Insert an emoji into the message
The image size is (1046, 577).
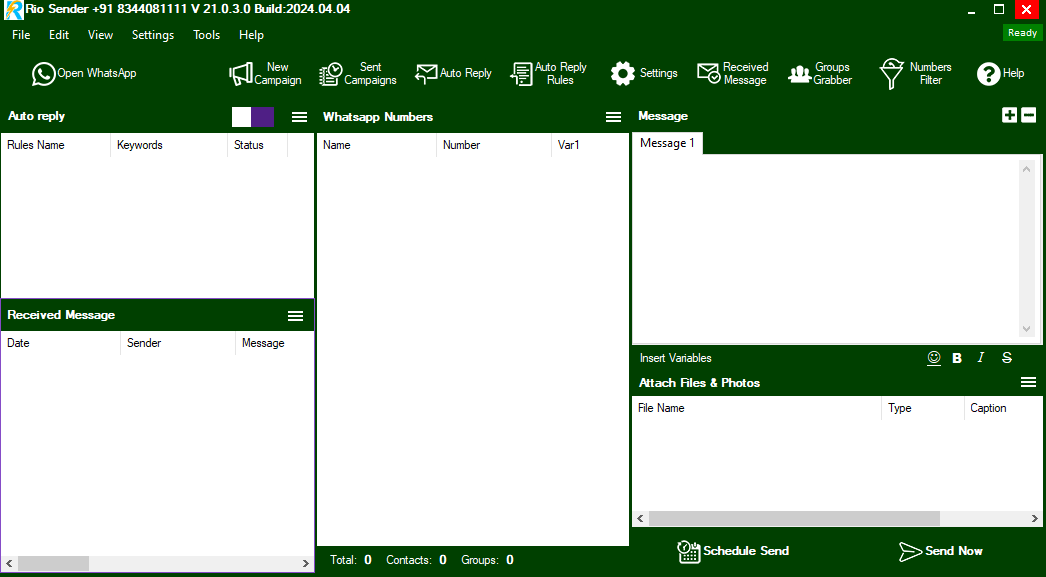934,358
